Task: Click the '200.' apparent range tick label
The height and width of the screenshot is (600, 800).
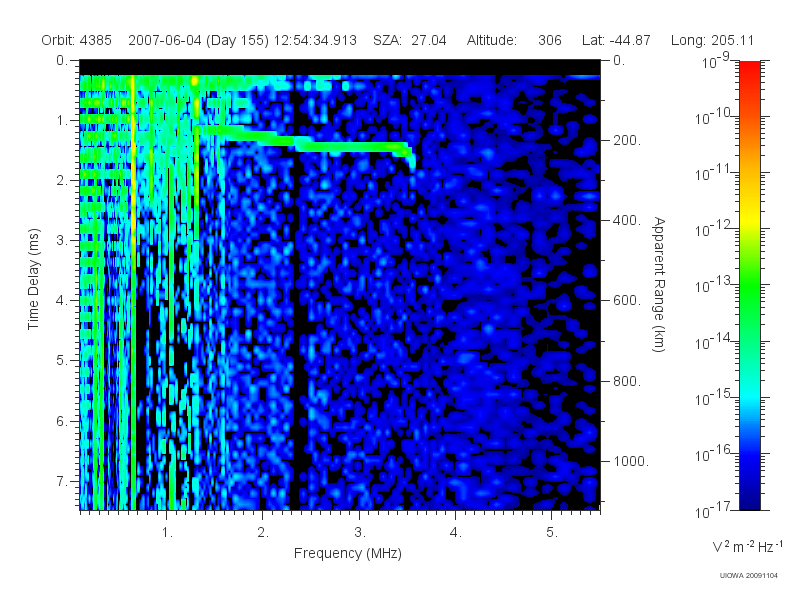Action: 627,140
